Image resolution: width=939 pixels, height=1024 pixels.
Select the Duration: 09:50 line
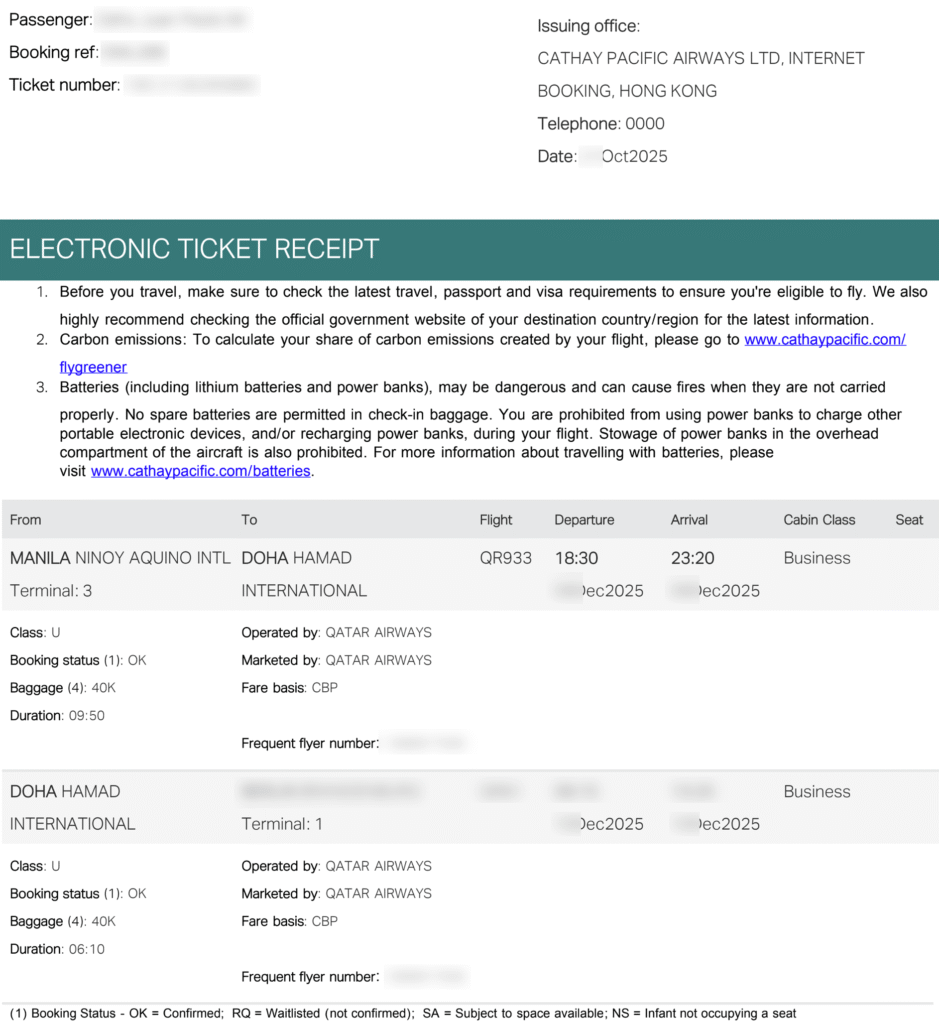point(57,716)
